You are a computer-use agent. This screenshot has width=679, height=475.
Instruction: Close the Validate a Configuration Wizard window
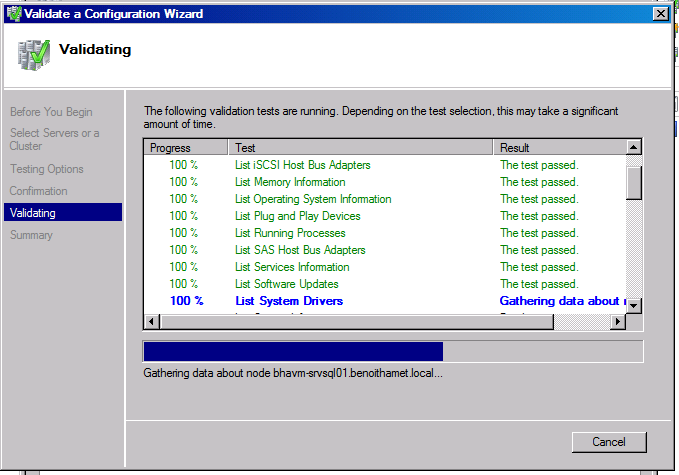(660, 13)
